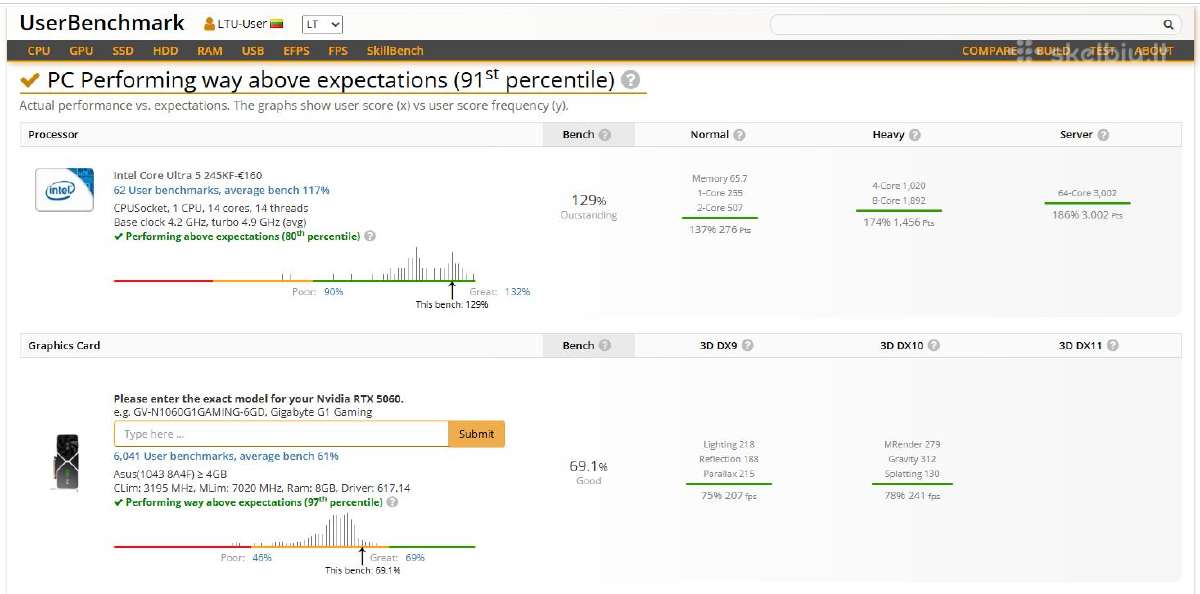Select the SSD menu item
This screenshot has height=594, width=1200.
click(x=123, y=51)
